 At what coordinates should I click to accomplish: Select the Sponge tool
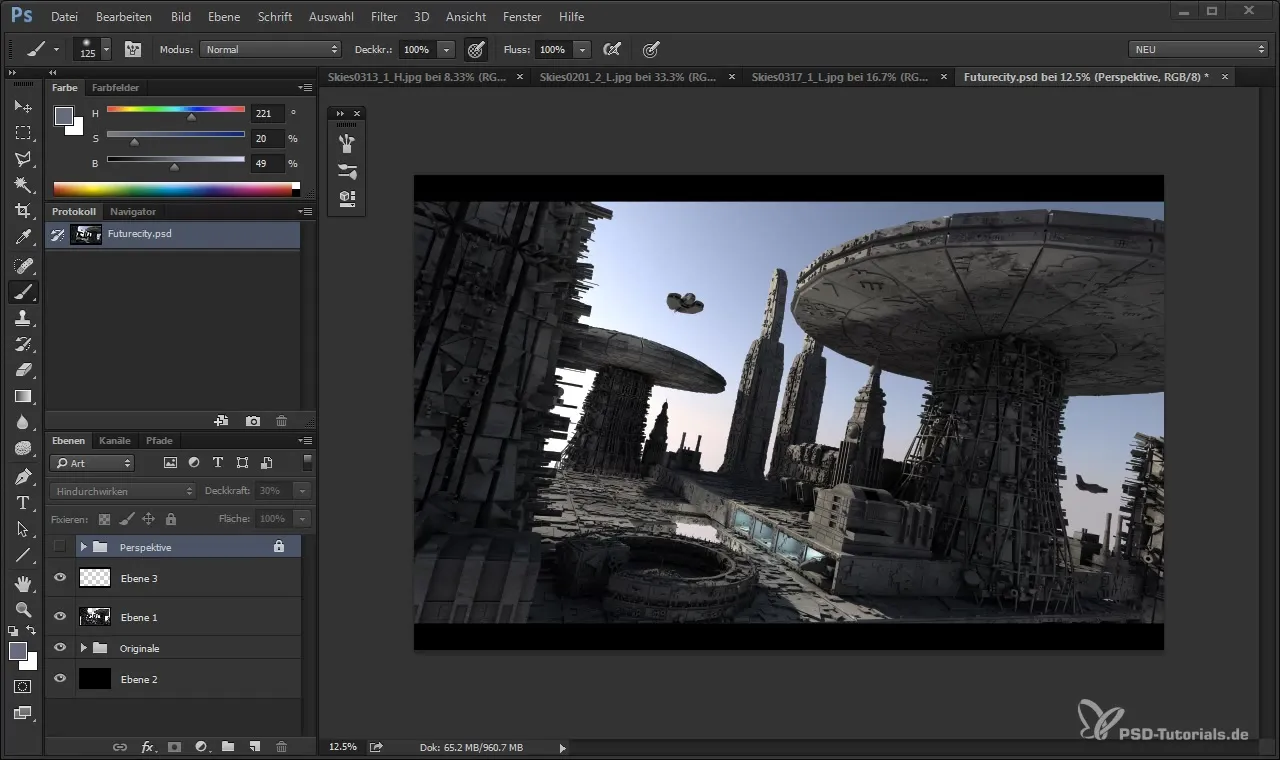pyautogui.click(x=23, y=450)
